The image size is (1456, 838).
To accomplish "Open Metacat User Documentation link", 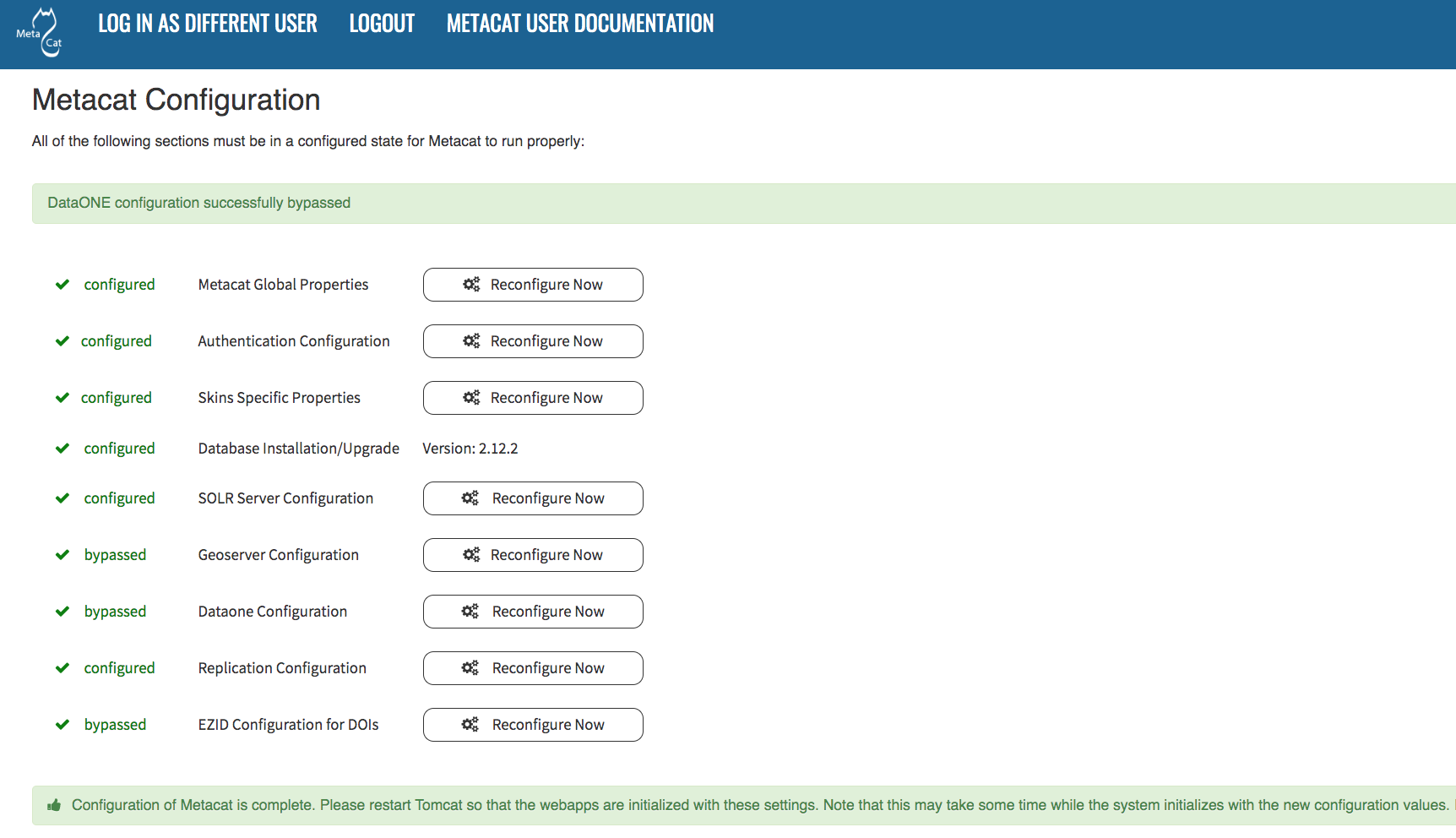I will click(x=579, y=24).
